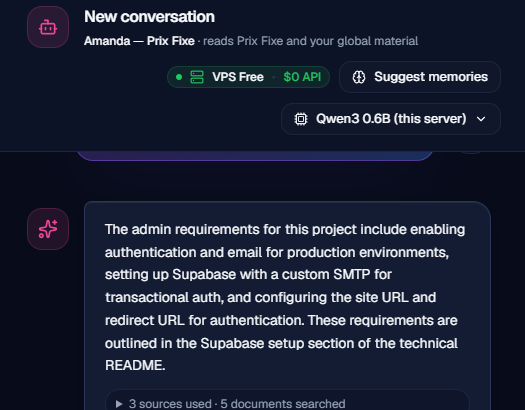Click the text reads Prix Fixe and your global material

[x=310, y=41]
